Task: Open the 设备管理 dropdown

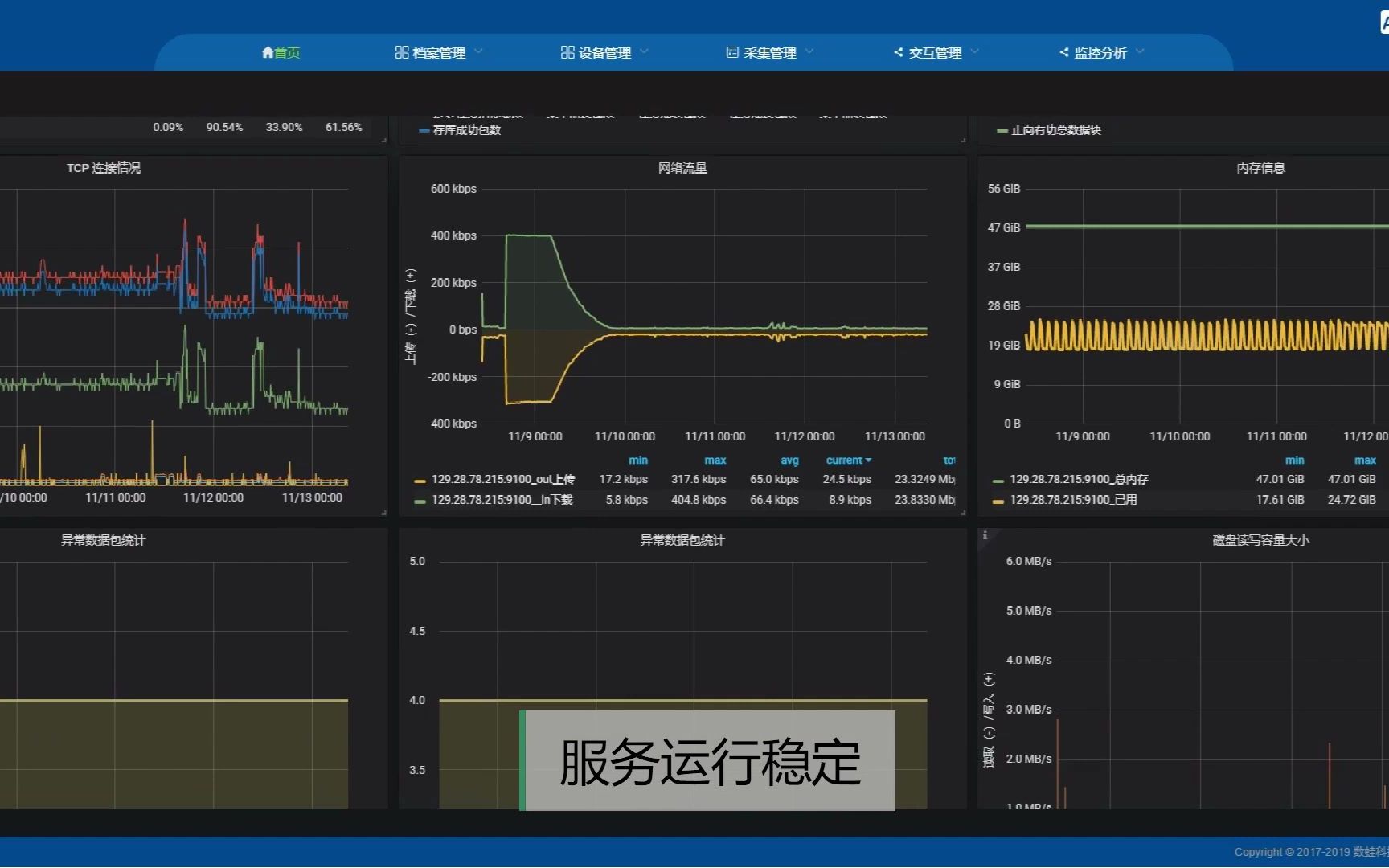Action: click(645, 51)
